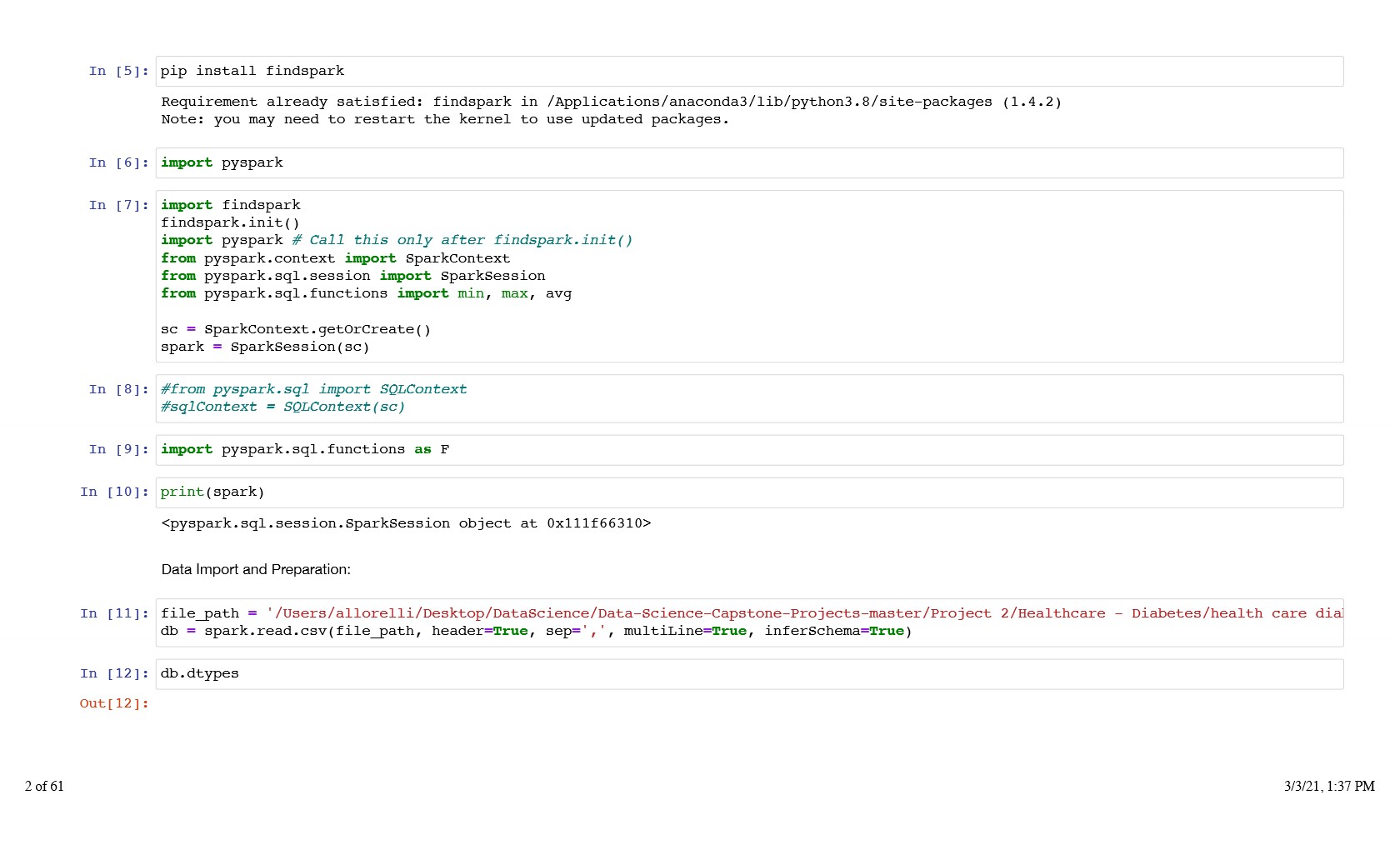Click the SparkSession object output text
The image size is (1400, 850).
[406, 523]
